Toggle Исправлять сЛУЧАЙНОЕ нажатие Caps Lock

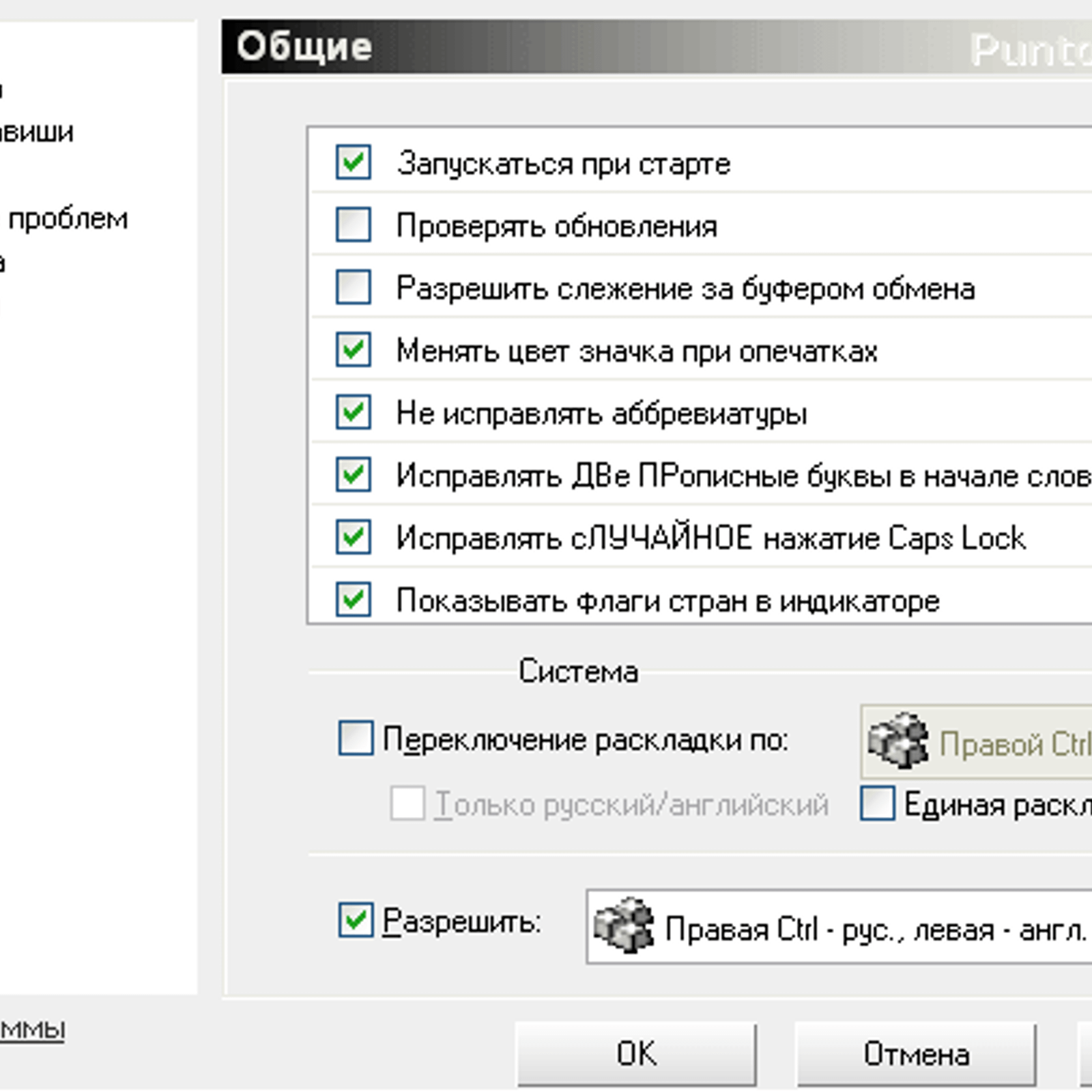pos(354,536)
